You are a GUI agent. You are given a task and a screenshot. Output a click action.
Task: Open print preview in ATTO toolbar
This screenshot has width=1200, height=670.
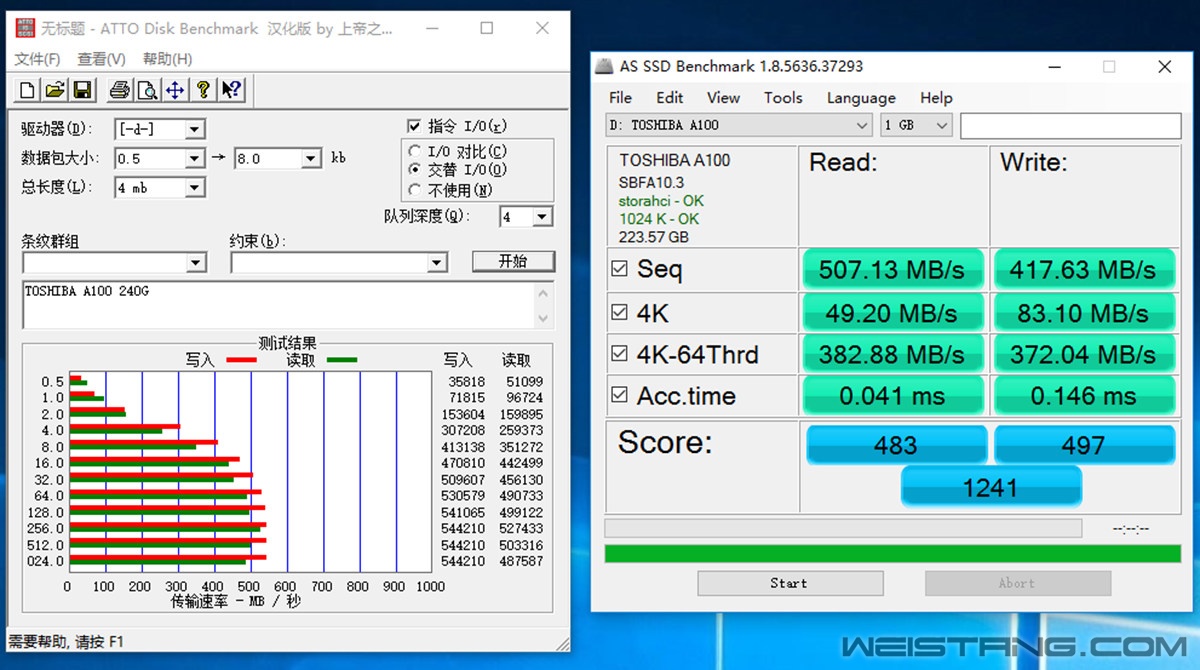(147, 90)
